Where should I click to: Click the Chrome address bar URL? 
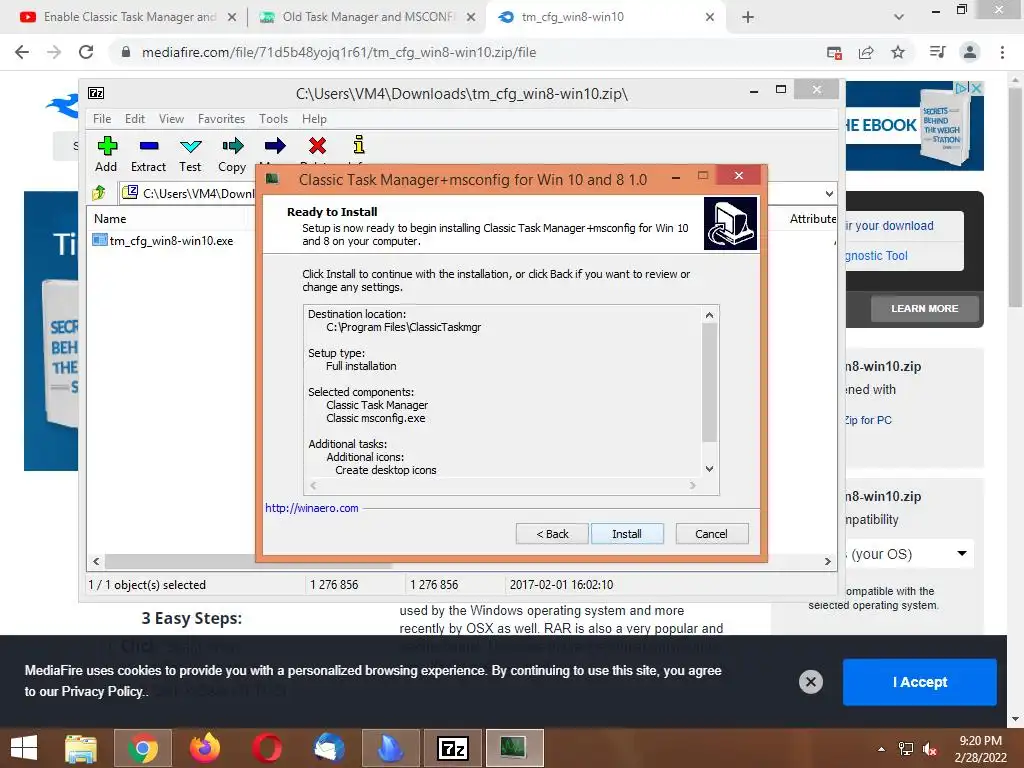pyautogui.click(x=339, y=52)
